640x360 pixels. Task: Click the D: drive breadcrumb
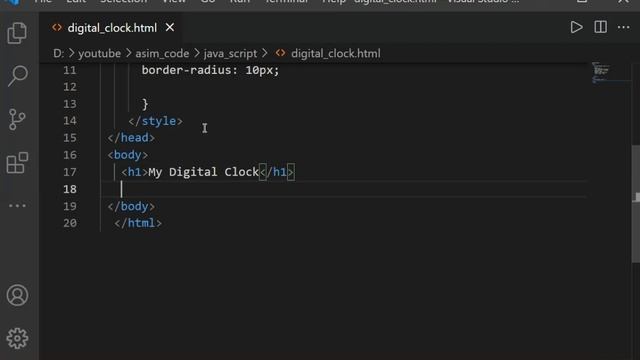tap(58, 53)
